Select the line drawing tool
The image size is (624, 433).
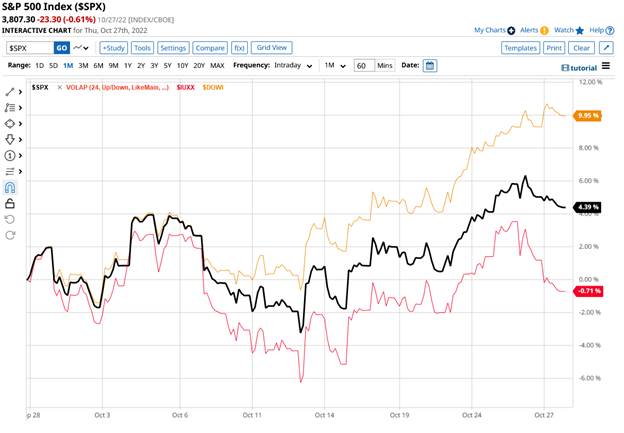click(10, 92)
